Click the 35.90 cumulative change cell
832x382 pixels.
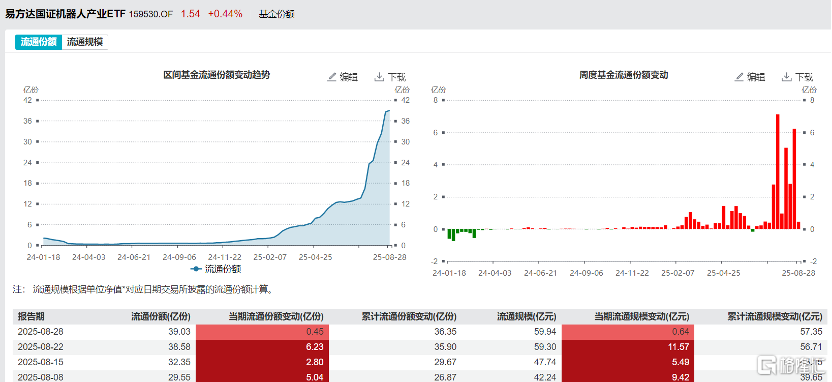click(445, 346)
